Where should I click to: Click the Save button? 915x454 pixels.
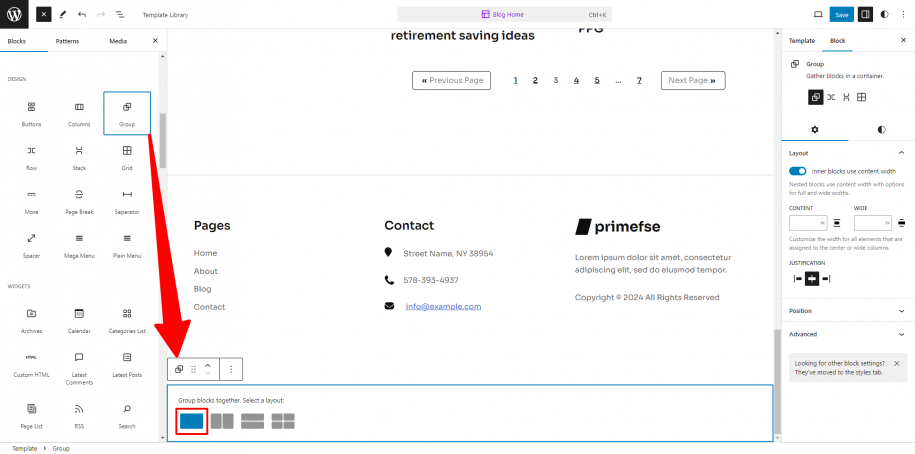pos(841,15)
